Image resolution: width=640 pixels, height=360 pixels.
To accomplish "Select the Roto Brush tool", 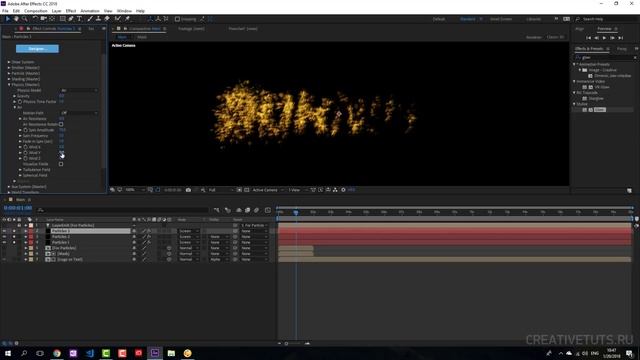I will [x=118, y=19].
